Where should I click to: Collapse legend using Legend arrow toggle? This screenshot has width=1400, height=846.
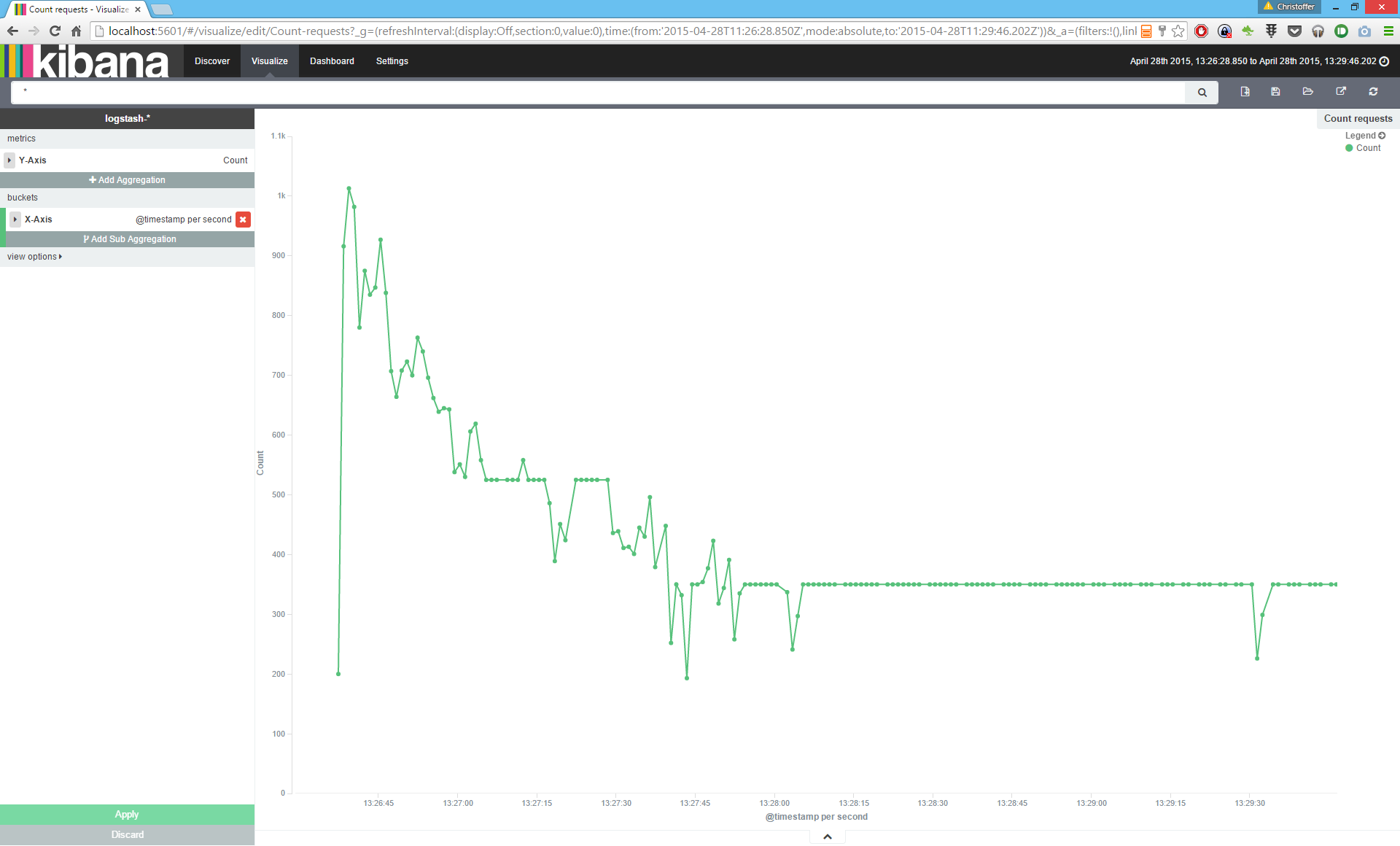coord(1382,136)
